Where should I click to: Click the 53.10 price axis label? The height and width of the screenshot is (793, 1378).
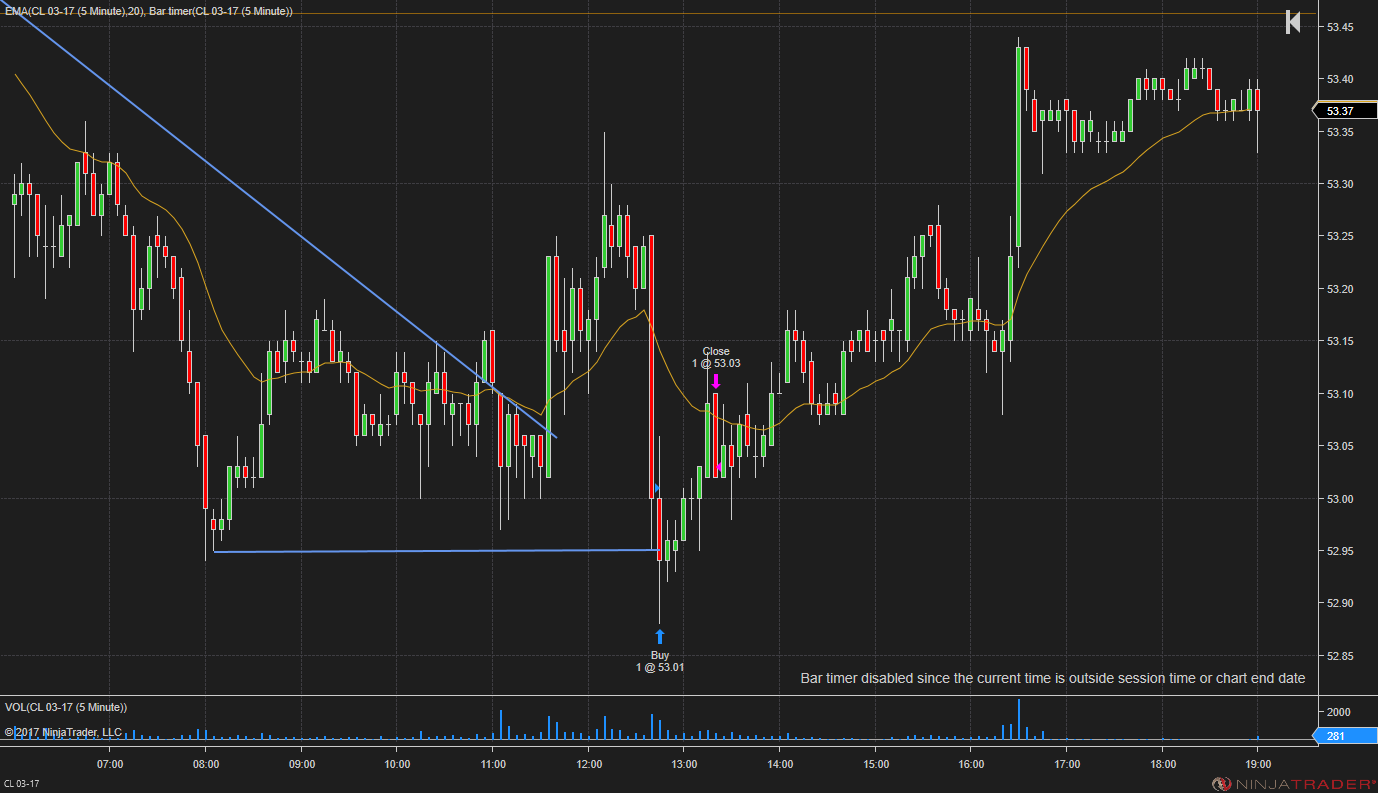[x=1339, y=394]
